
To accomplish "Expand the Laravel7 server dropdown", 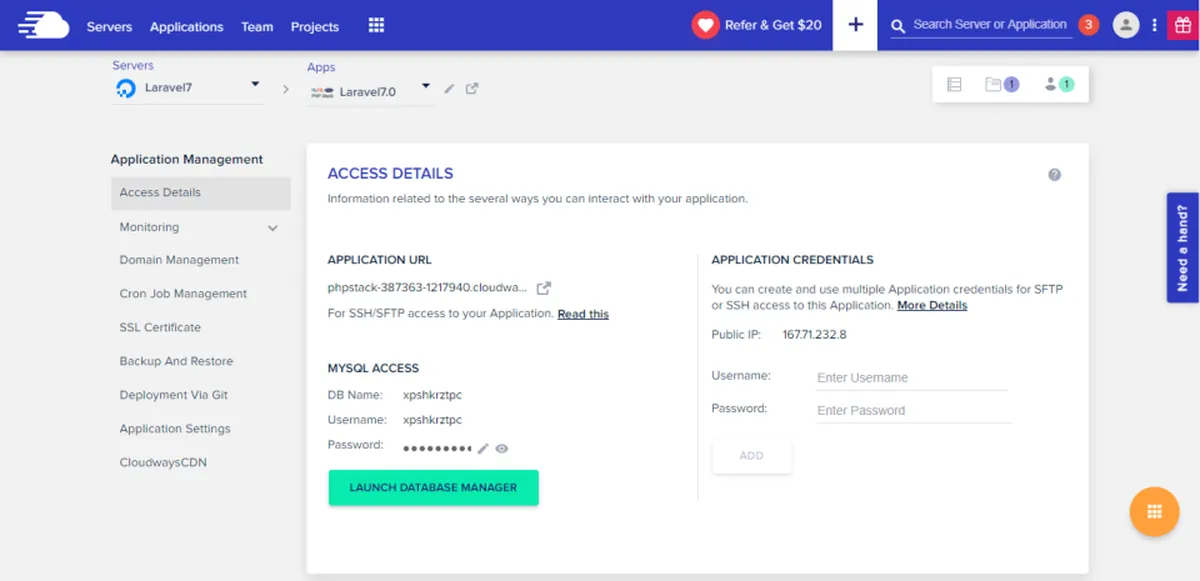I will (255, 84).
